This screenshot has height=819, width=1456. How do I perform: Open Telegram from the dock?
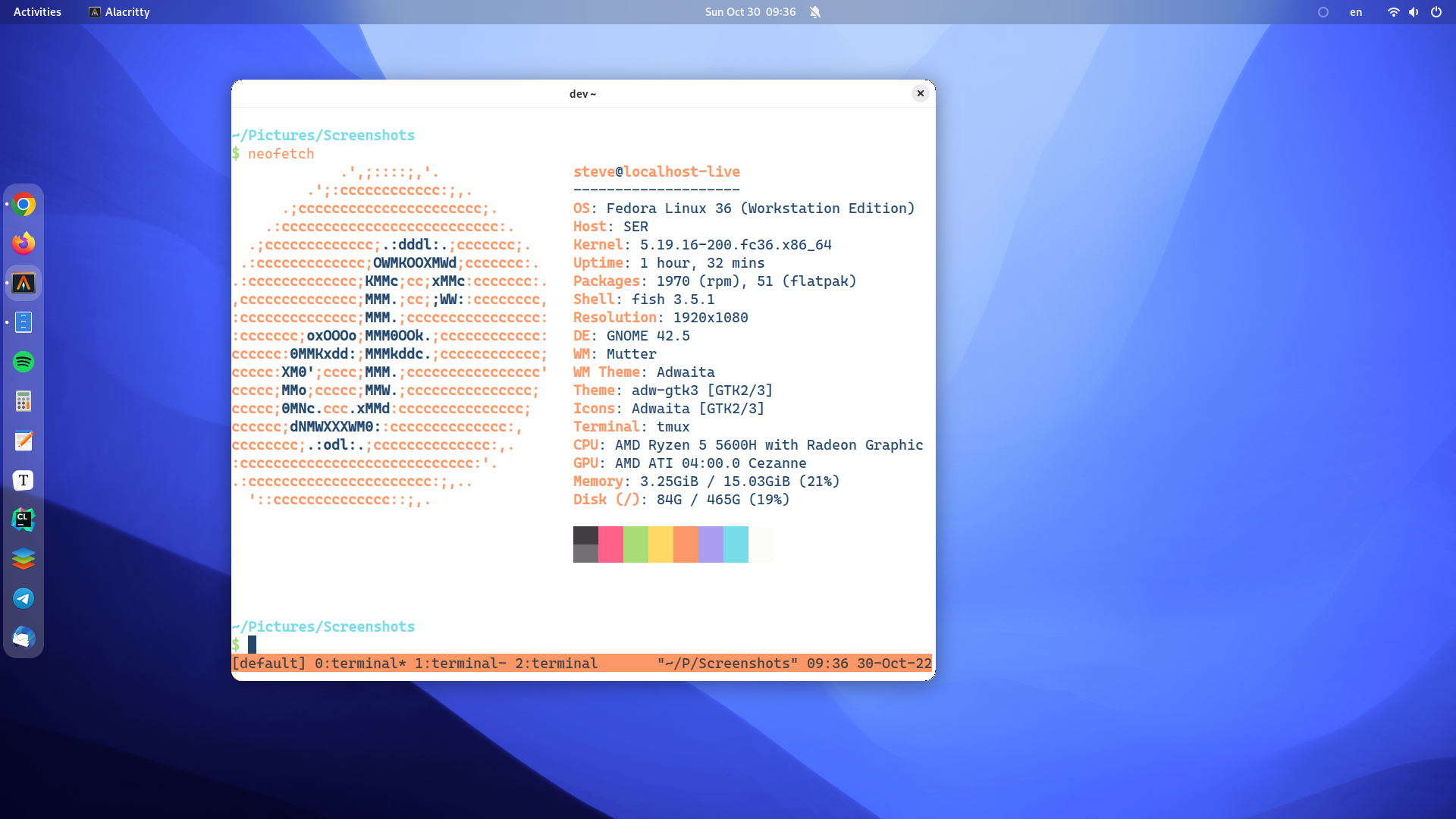click(24, 598)
